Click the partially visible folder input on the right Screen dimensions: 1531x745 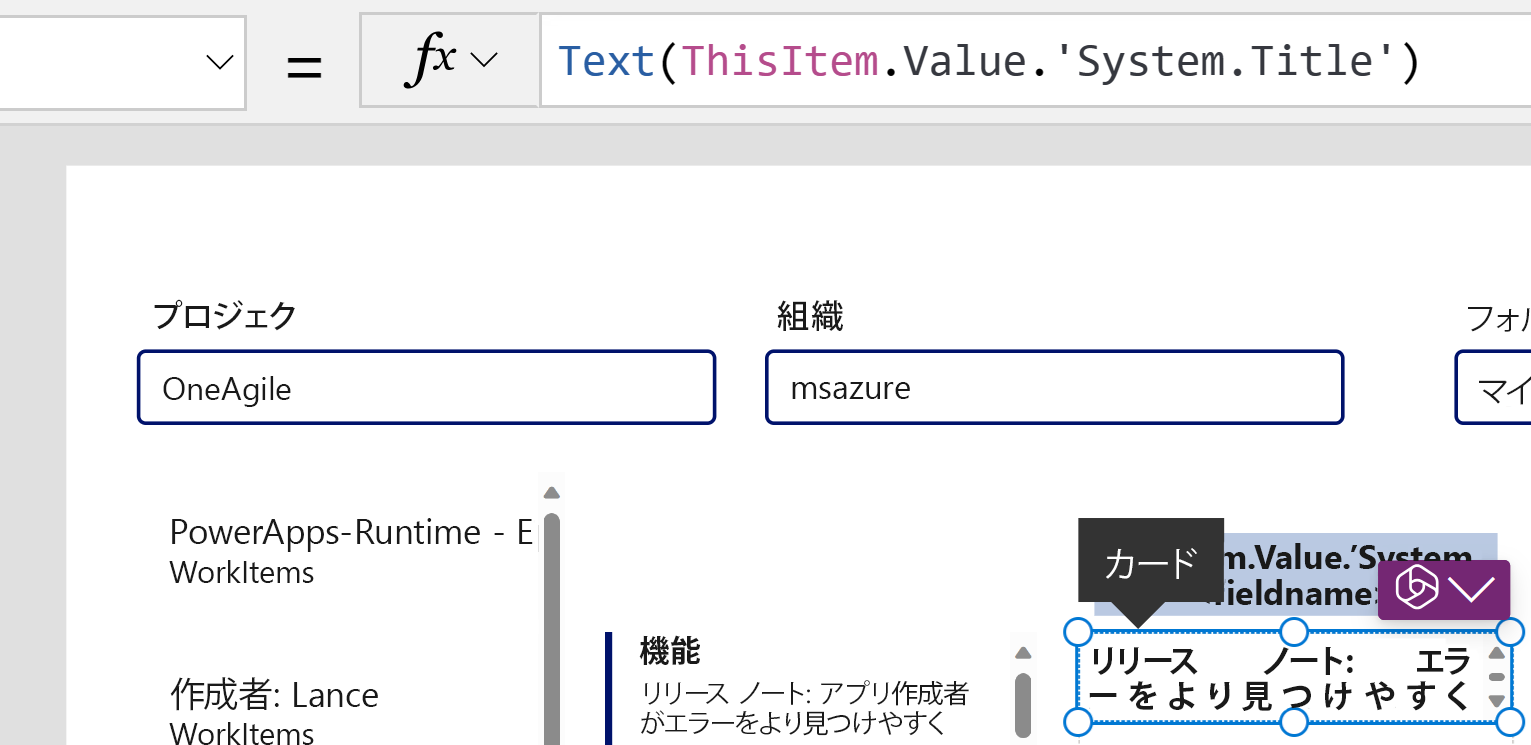tap(1493, 387)
